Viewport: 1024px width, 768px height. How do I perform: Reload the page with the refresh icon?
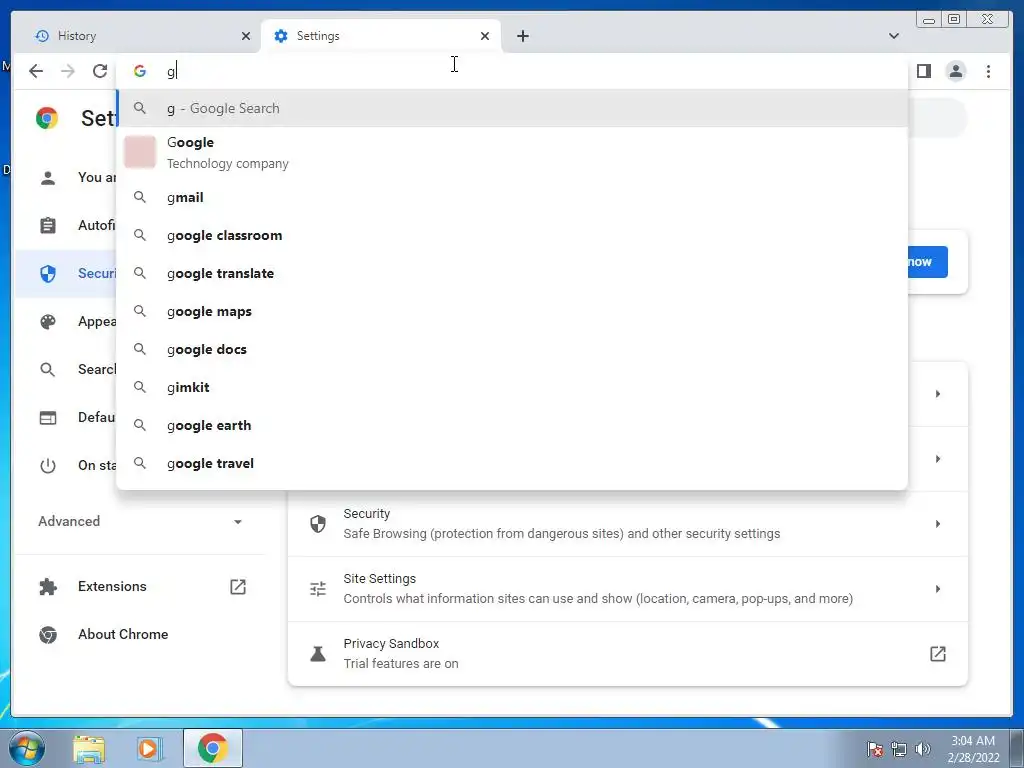(x=99, y=71)
